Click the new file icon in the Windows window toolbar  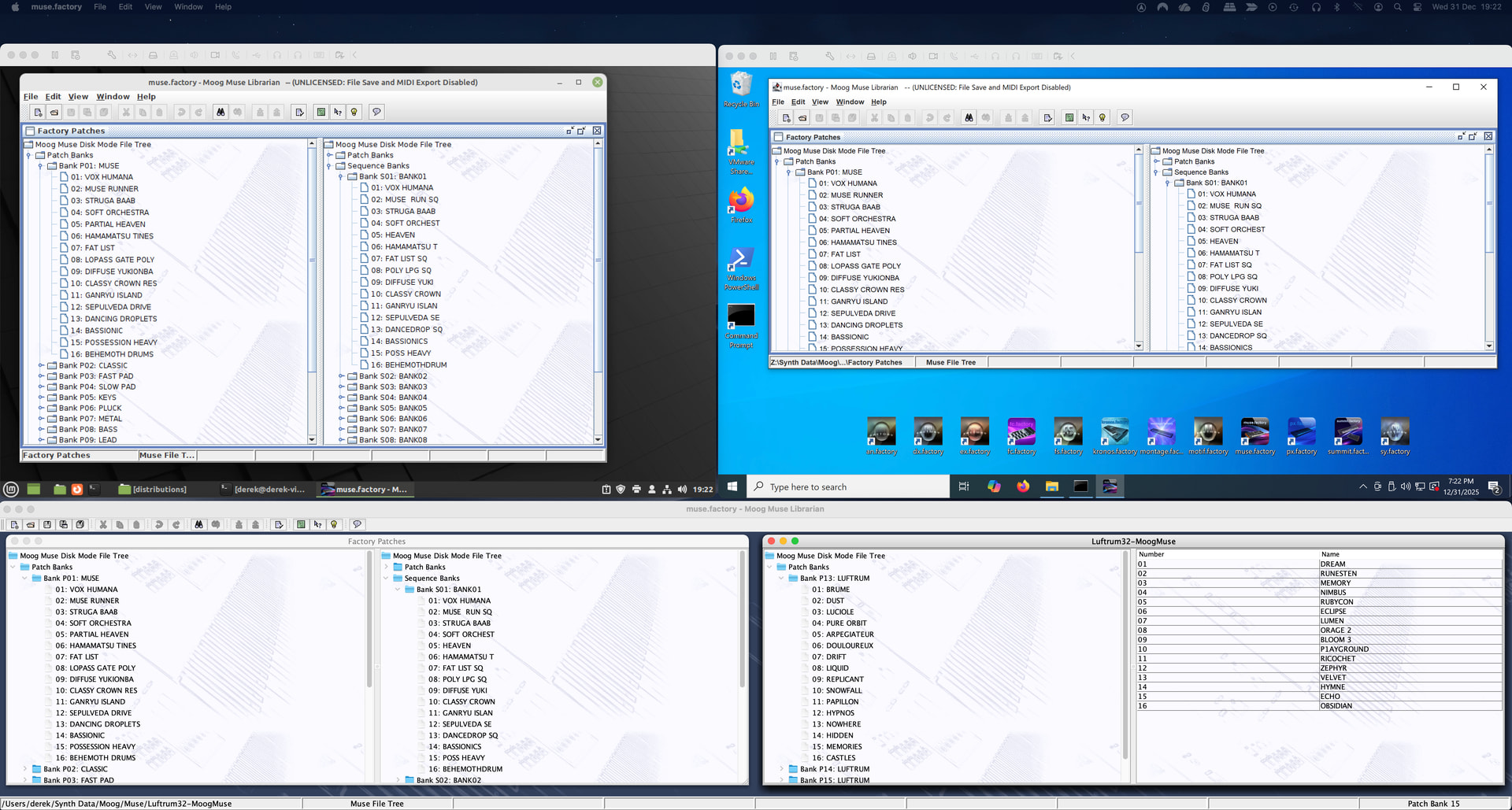[x=786, y=118]
